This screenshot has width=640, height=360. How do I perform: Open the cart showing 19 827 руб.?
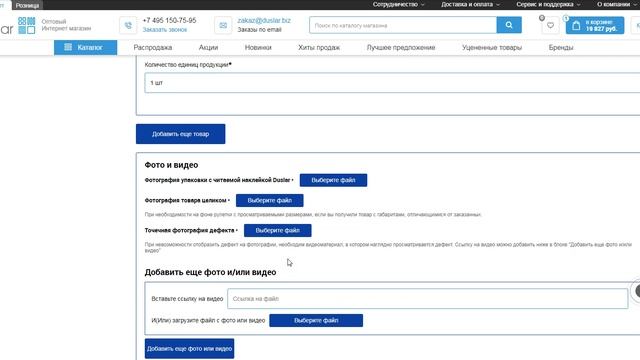point(595,25)
